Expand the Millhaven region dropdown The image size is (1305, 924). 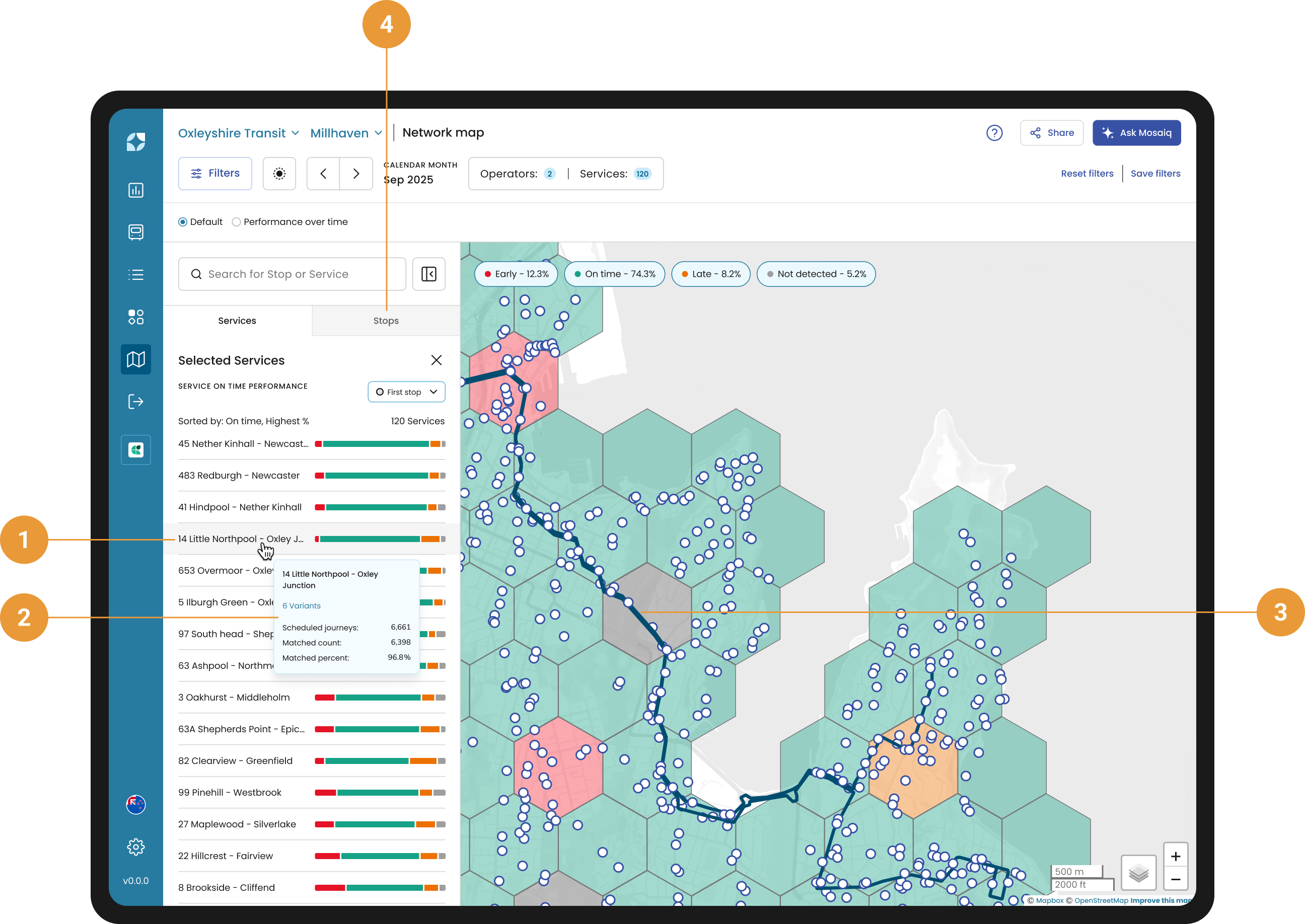346,133
